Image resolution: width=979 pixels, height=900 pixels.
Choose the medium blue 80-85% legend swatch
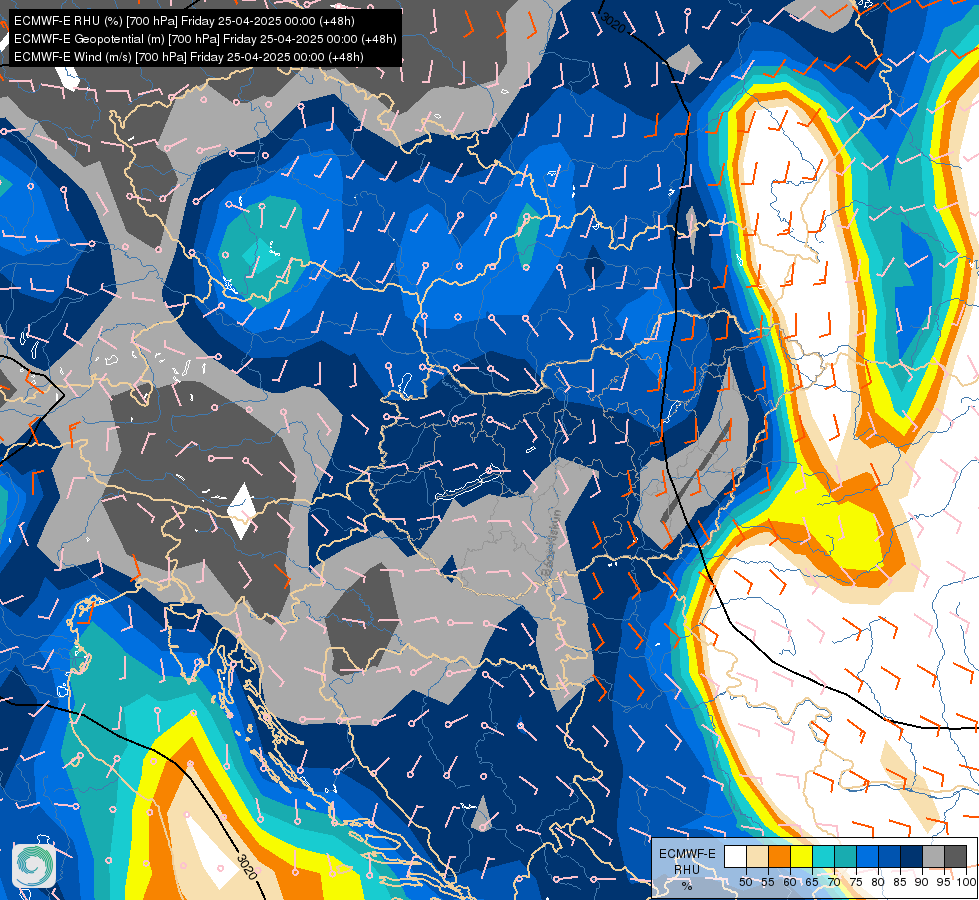coord(889,856)
